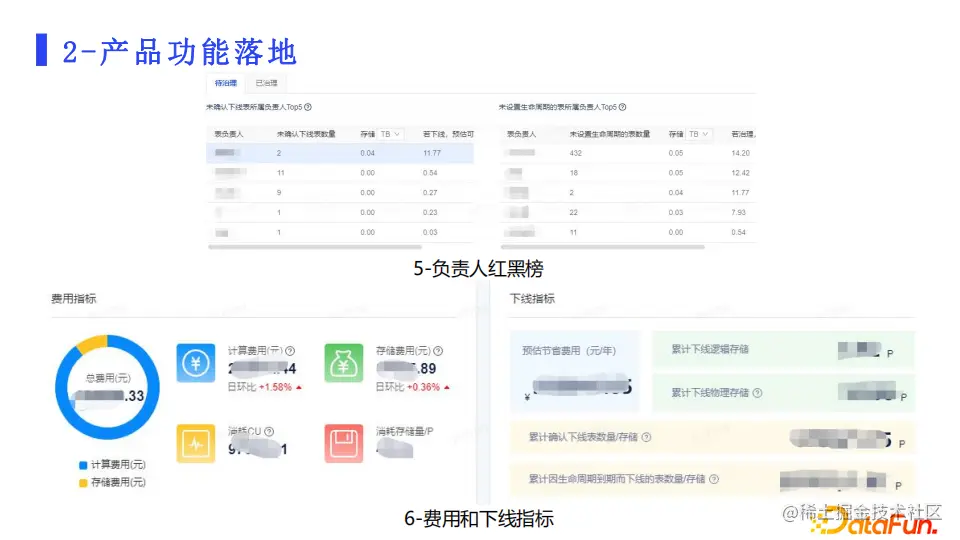The width and height of the screenshot is (960, 540).
Task: Click 下线指标 section title
Action: point(533,299)
